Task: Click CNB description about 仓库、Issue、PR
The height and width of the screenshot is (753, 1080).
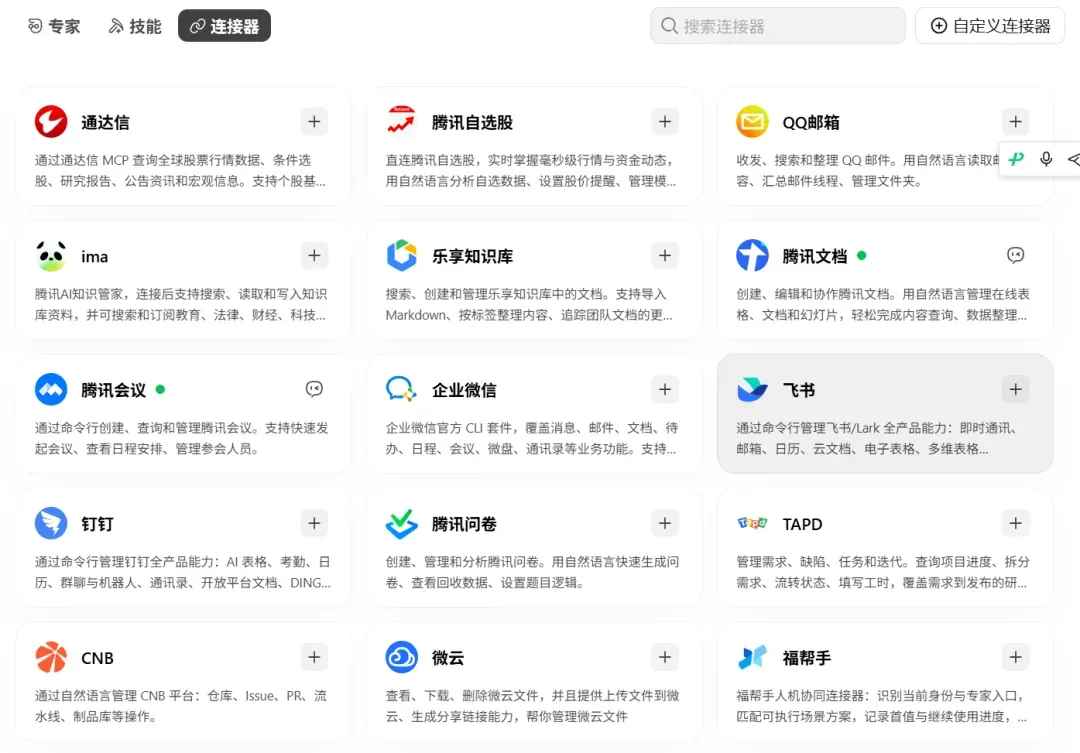Action: point(180,706)
